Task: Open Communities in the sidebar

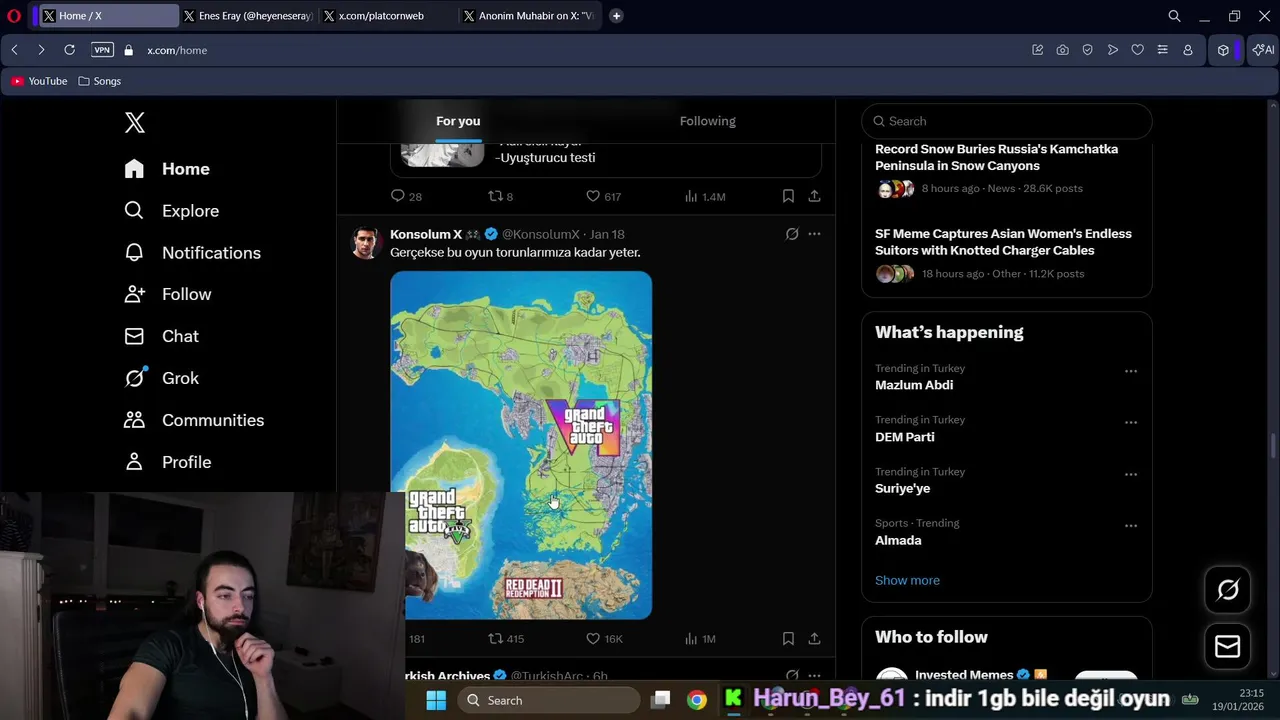Action: point(194,420)
